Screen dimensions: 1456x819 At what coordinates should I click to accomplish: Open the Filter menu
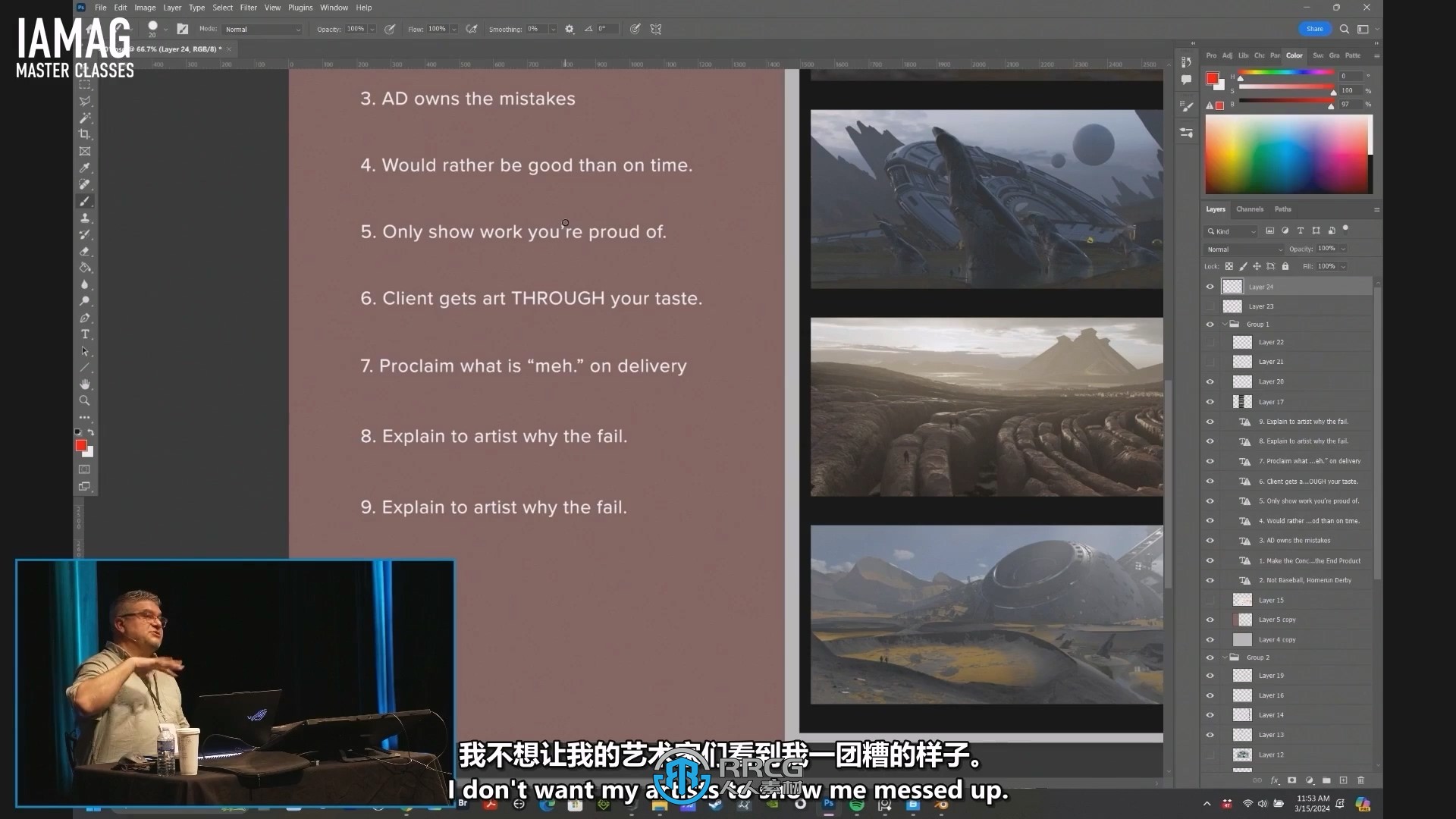click(248, 8)
